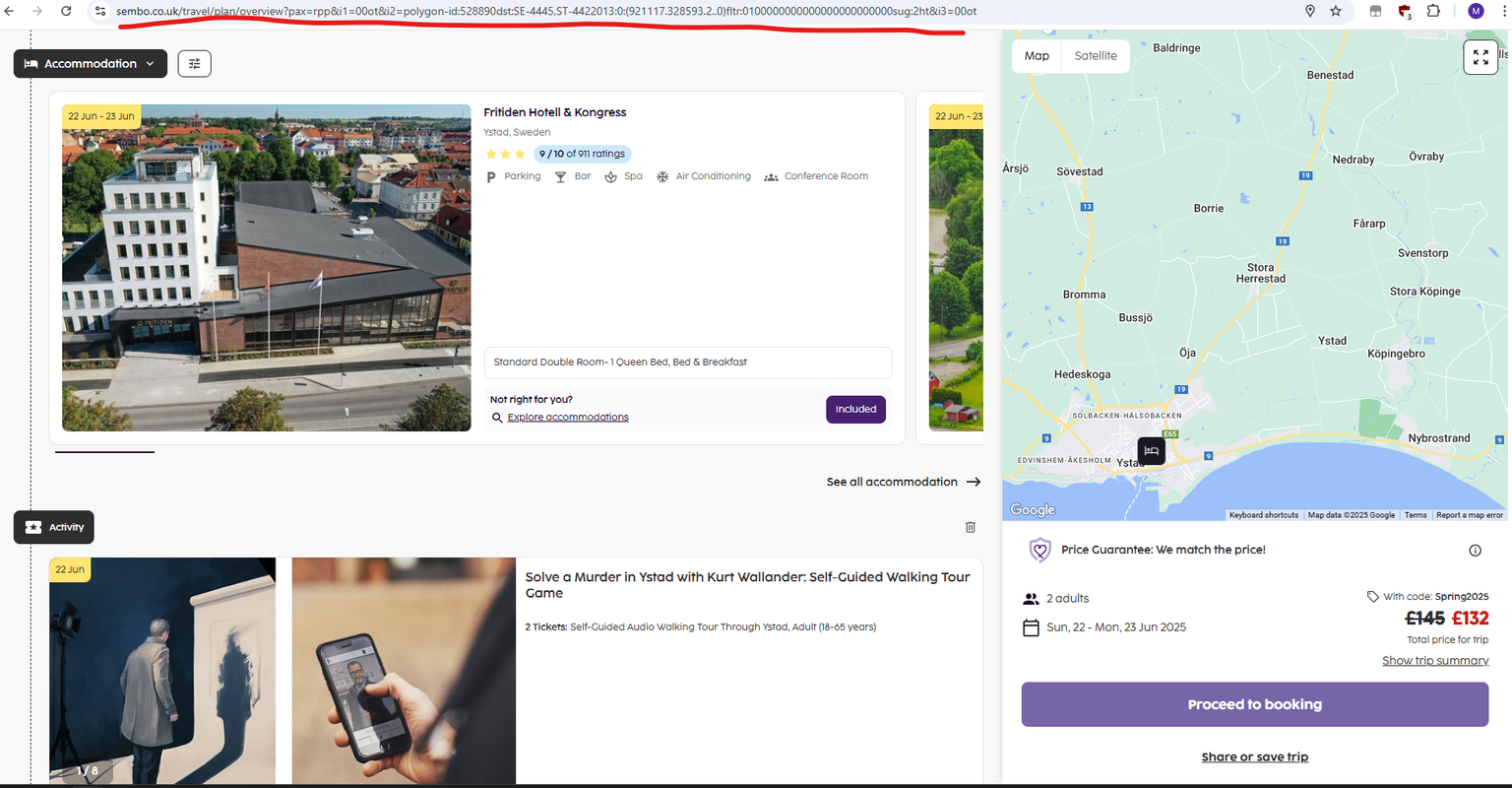Click the info icon next to Price Guarantee
This screenshot has height=788, width=1512.
(x=1475, y=550)
